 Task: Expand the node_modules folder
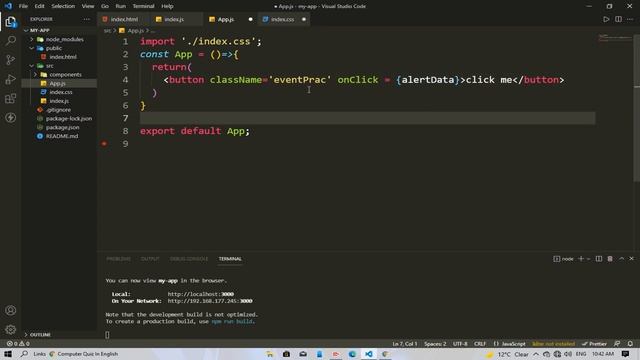pyautogui.click(x=32, y=39)
